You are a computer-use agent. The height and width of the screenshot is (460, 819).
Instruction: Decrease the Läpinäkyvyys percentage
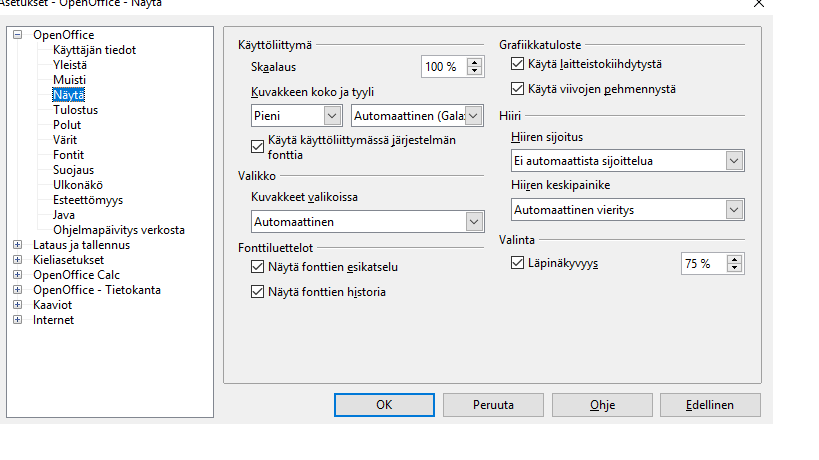coord(734,268)
